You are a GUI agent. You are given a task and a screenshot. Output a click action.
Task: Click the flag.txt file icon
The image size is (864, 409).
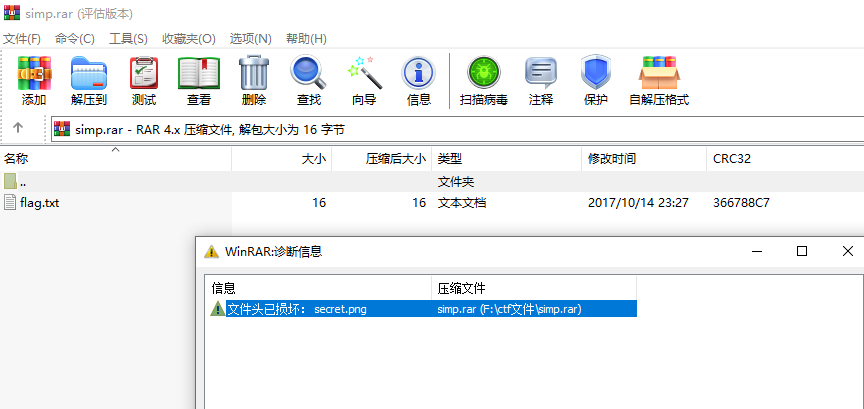coord(10,202)
